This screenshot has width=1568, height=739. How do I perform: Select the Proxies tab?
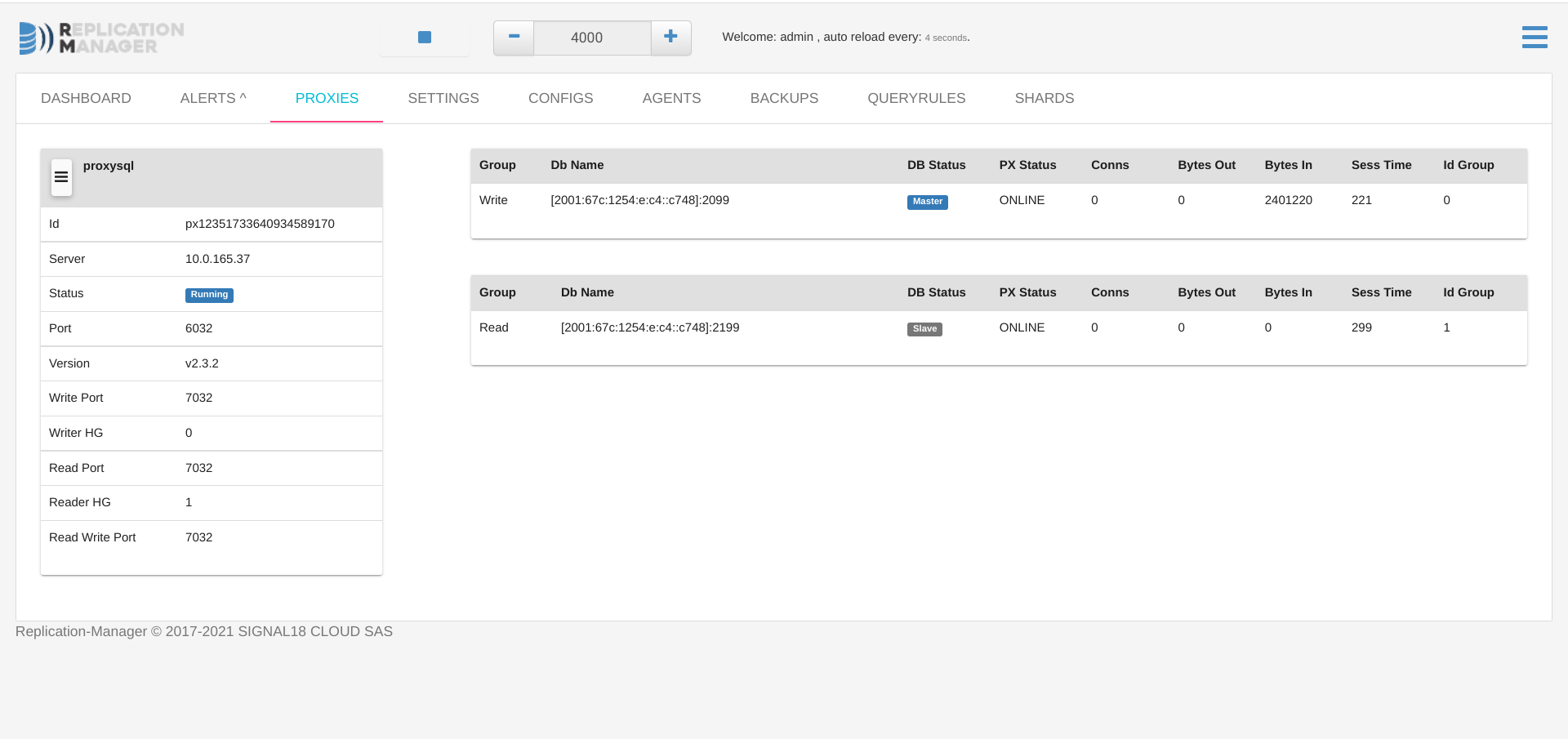click(327, 98)
